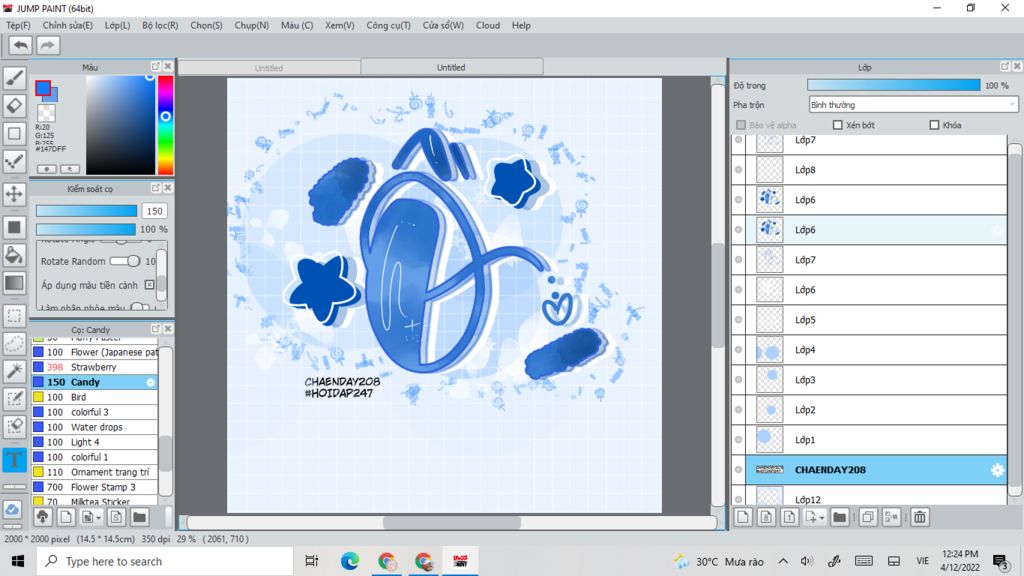Open add-brush dropdown in brush panel
1024x576 pixels.
tap(91, 517)
